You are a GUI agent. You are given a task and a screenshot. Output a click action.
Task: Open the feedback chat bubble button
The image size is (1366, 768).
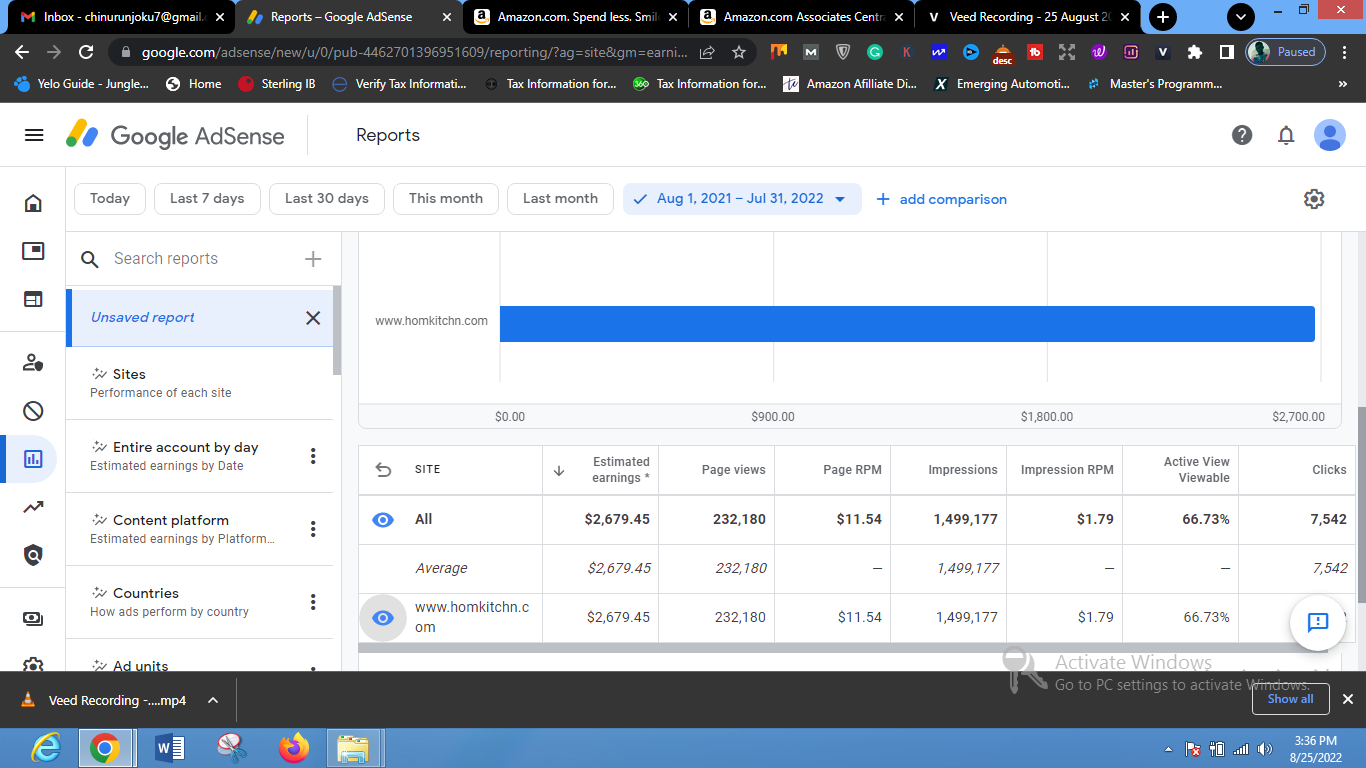[1317, 623]
